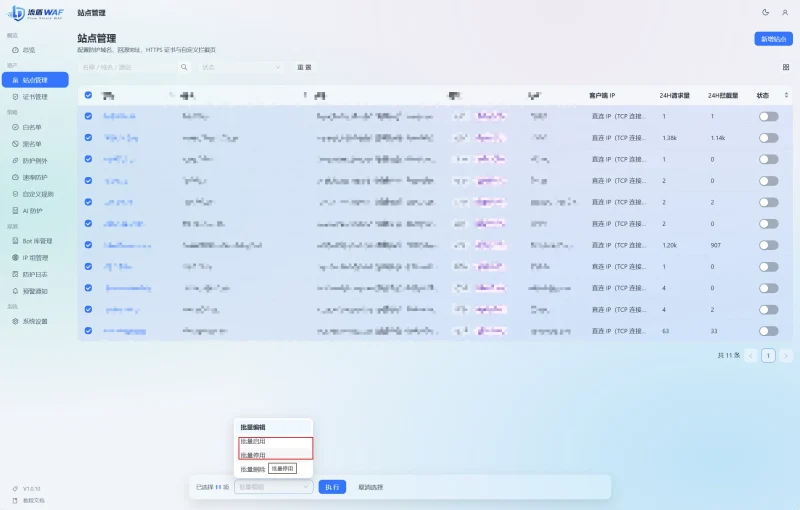Screen dimensions: 800x510
Task: Uncheck the row with 63 requests
Action: 88,330
